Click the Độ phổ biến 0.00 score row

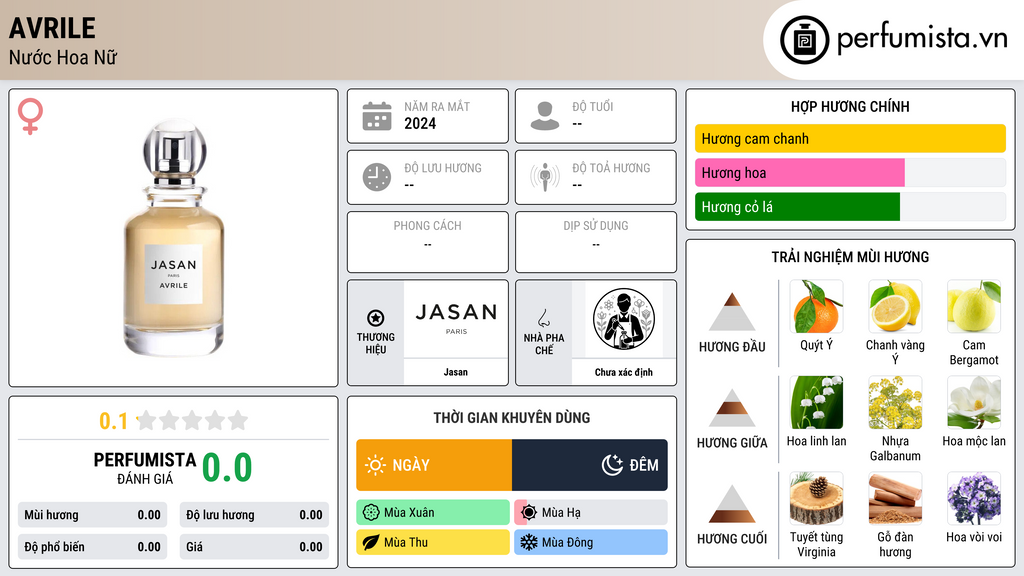click(x=92, y=547)
